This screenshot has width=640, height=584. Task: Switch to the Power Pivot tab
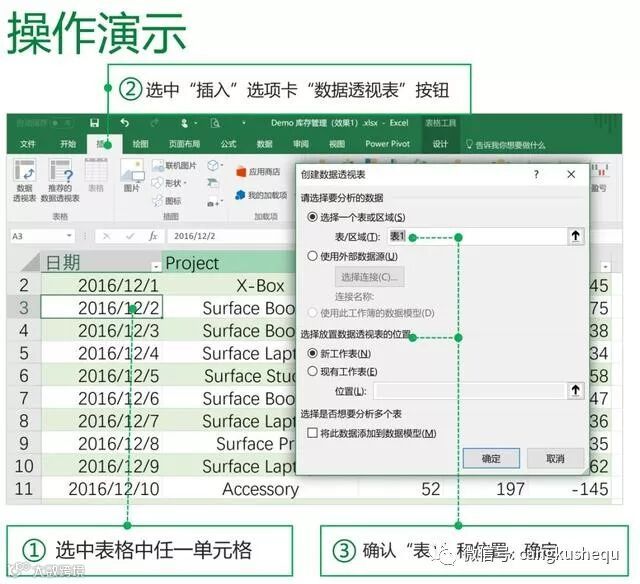[387, 144]
